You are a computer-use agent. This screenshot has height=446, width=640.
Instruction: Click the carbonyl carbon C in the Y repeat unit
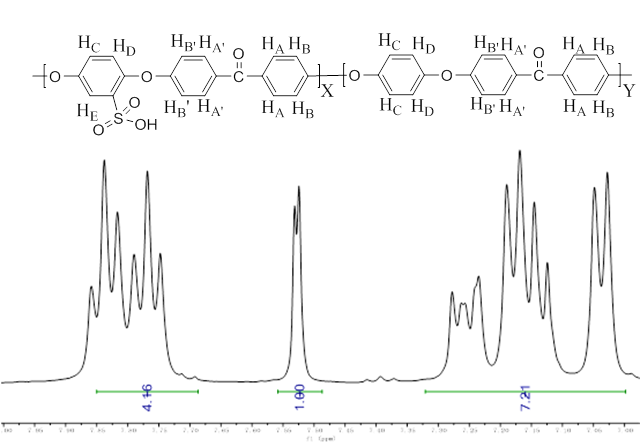(x=538, y=75)
